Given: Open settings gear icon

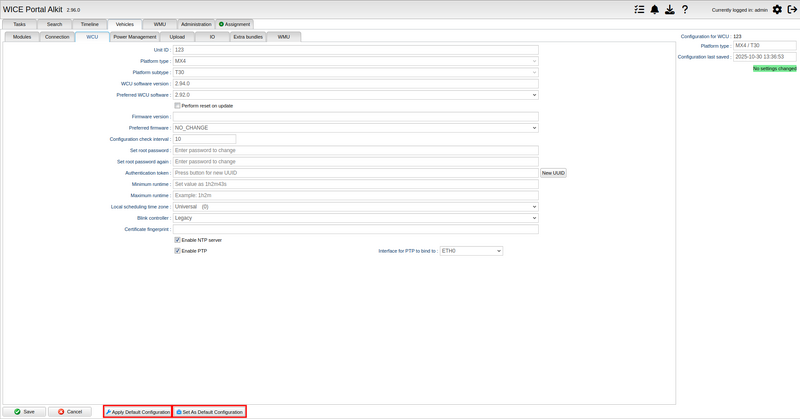Looking at the screenshot, I should tap(777, 9).
